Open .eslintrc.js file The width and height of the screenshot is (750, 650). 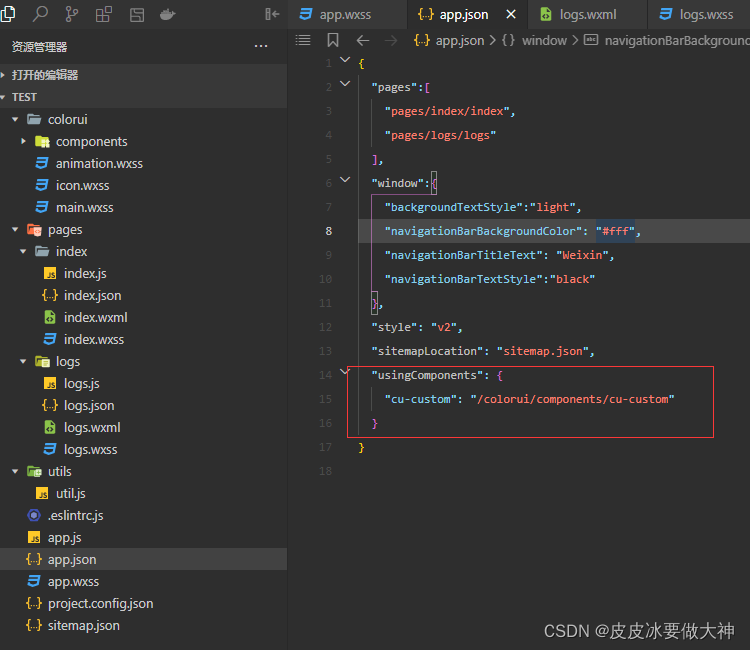pyautogui.click(x=75, y=516)
